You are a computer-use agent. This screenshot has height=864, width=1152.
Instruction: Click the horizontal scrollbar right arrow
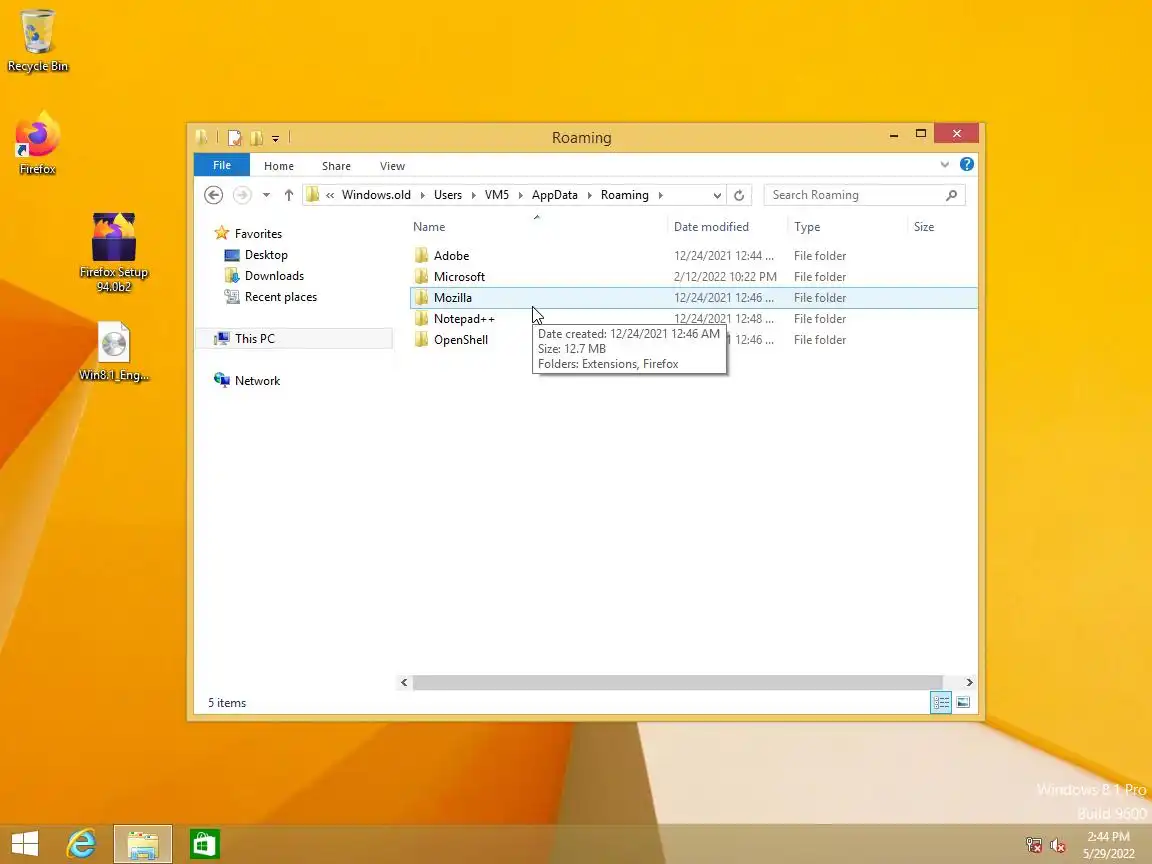(969, 683)
